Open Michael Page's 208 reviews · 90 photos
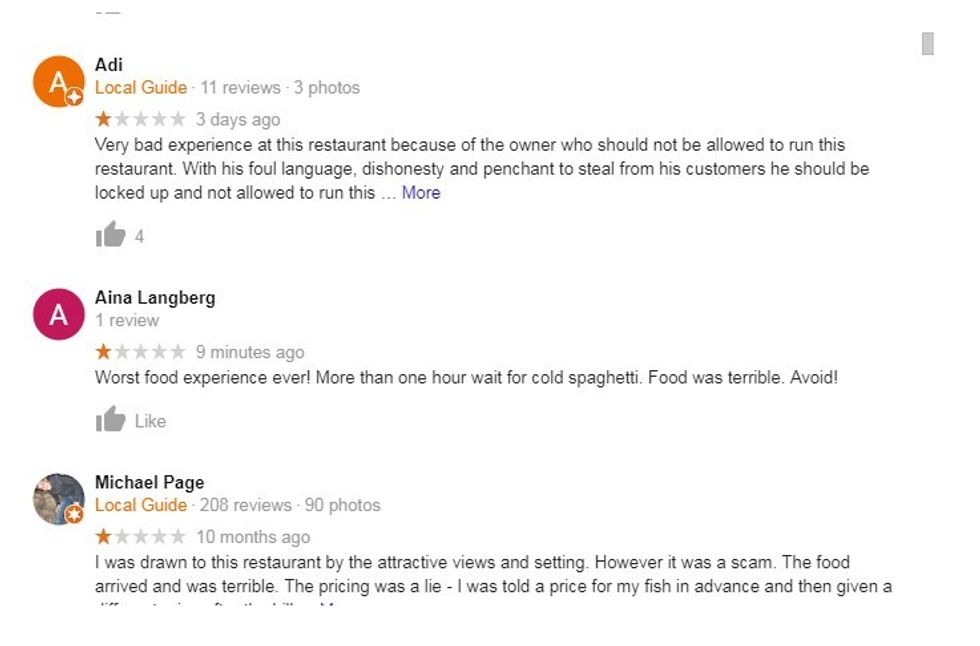980x646 pixels. 290,505
